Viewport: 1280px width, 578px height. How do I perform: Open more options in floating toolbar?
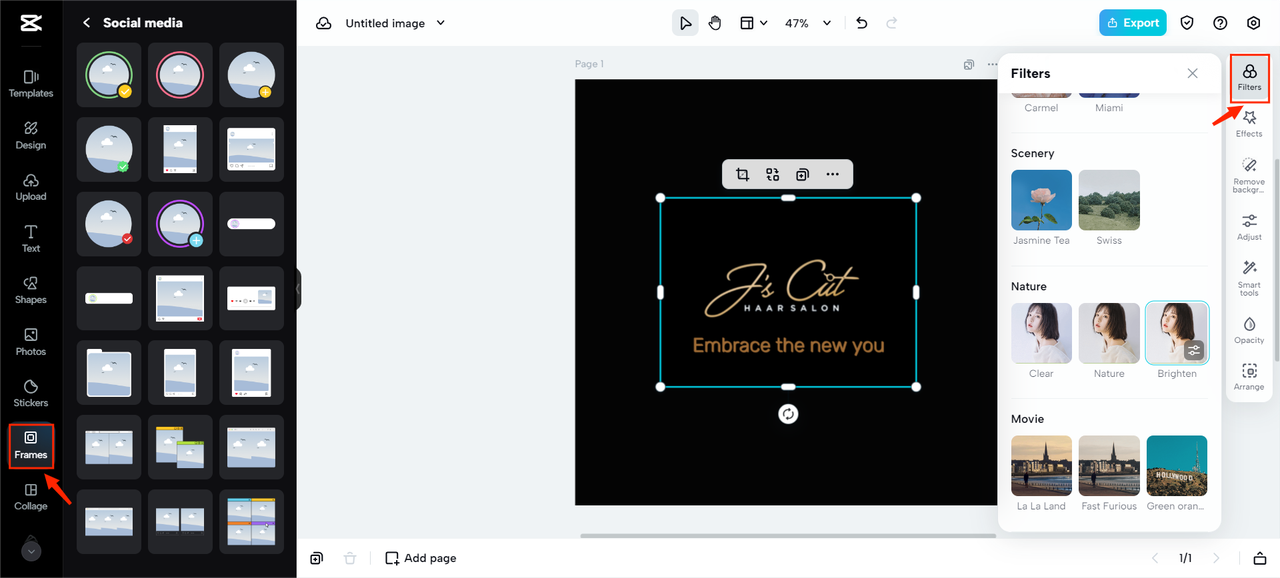(832, 174)
